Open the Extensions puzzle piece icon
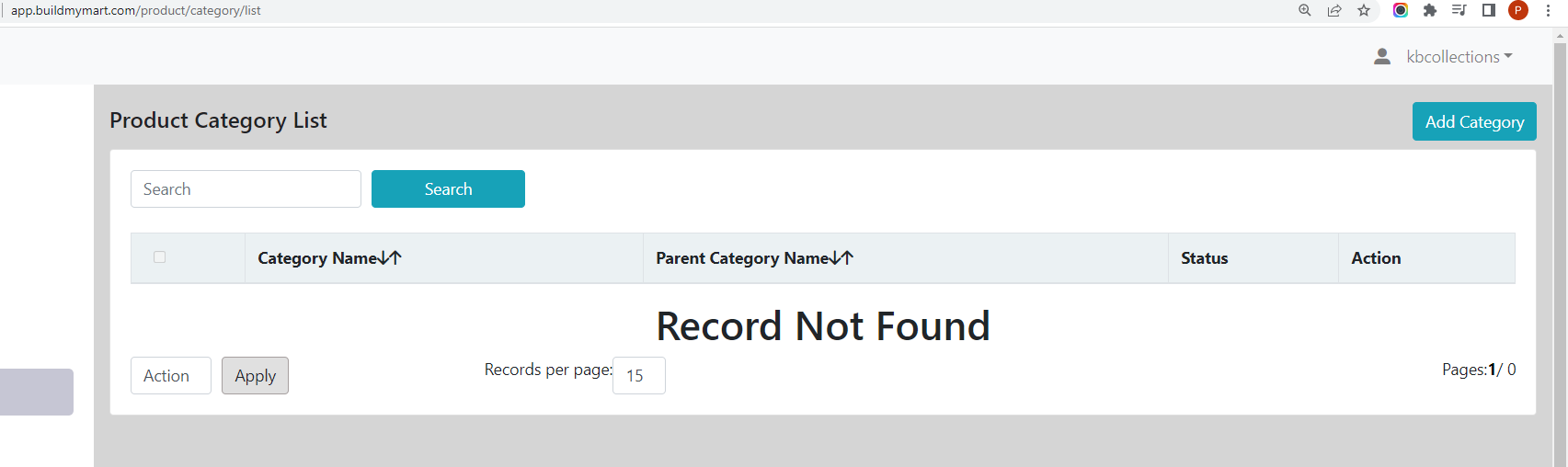This screenshot has height=467, width=1568. [x=1430, y=10]
